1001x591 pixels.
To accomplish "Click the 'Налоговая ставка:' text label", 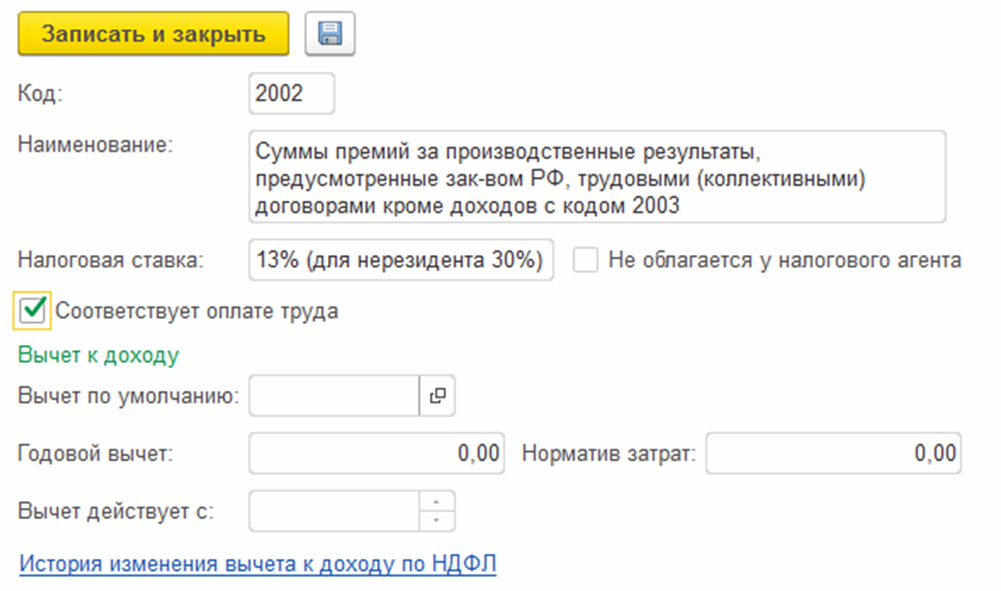I will (110, 261).
